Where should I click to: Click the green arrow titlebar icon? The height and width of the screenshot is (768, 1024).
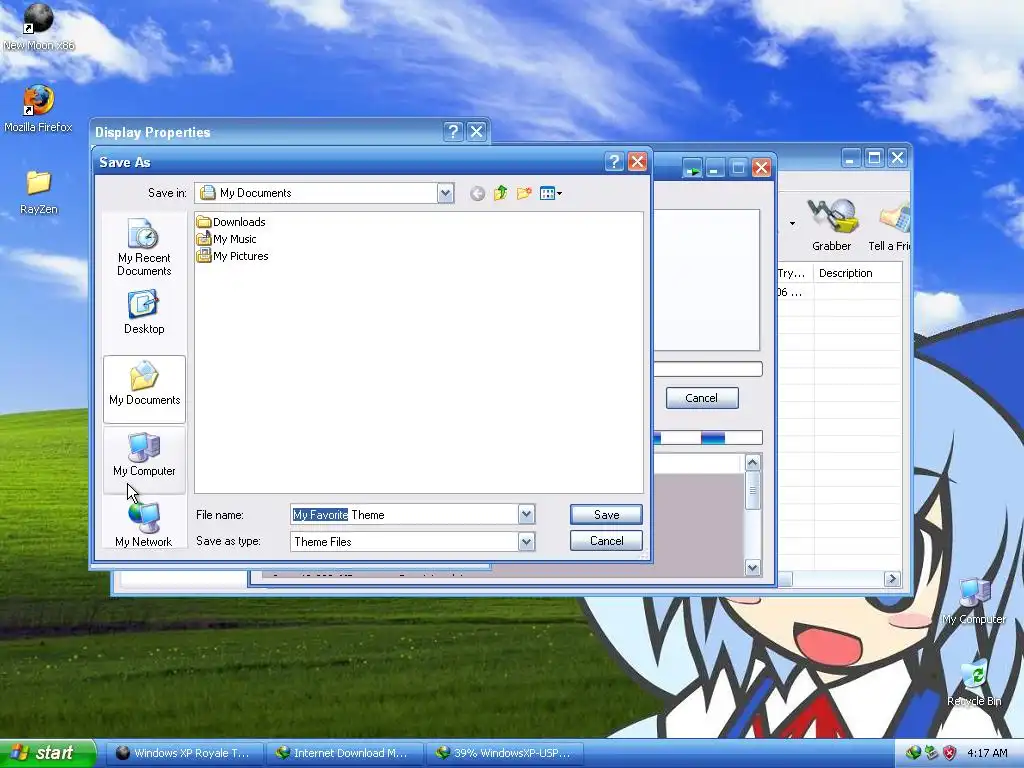pyautogui.click(x=692, y=168)
